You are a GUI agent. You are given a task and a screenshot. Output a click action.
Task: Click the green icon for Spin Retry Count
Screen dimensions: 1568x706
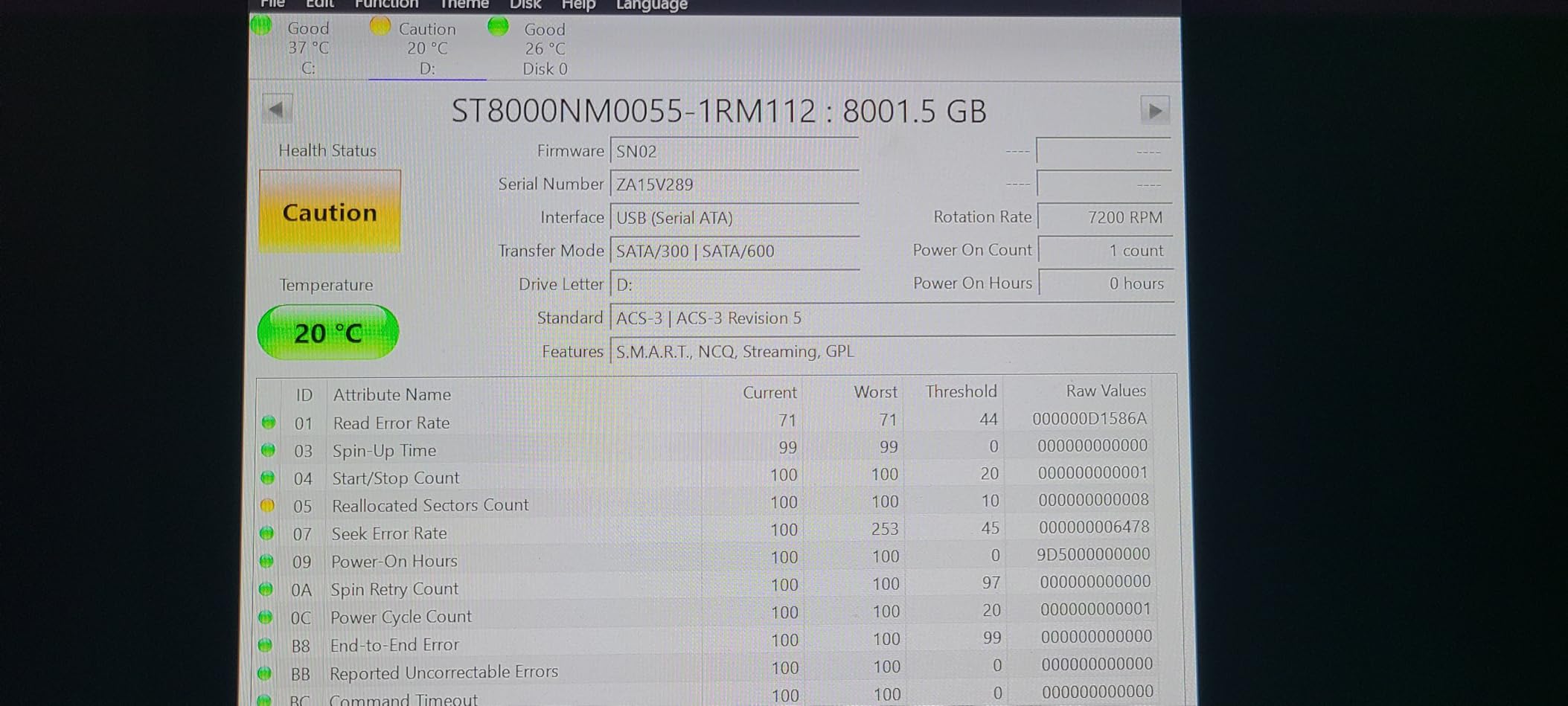pyautogui.click(x=266, y=588)
